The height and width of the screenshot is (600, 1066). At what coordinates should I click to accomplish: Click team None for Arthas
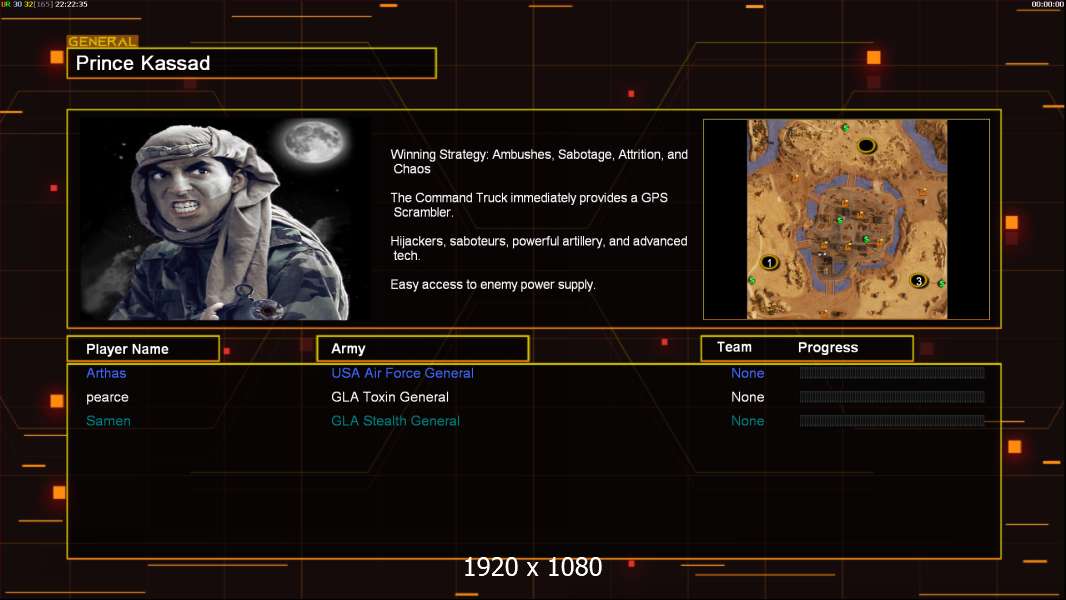(748, 373)
